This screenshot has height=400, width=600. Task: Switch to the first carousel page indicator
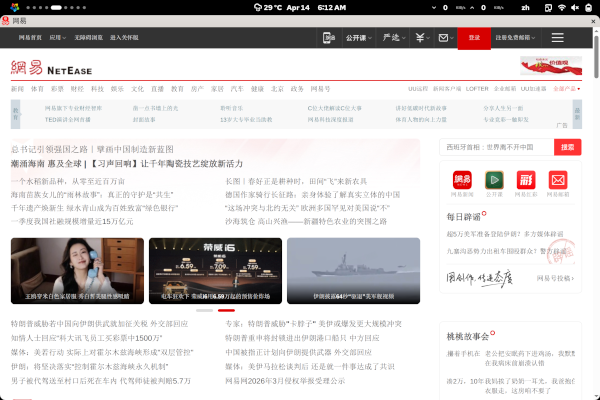204,310
